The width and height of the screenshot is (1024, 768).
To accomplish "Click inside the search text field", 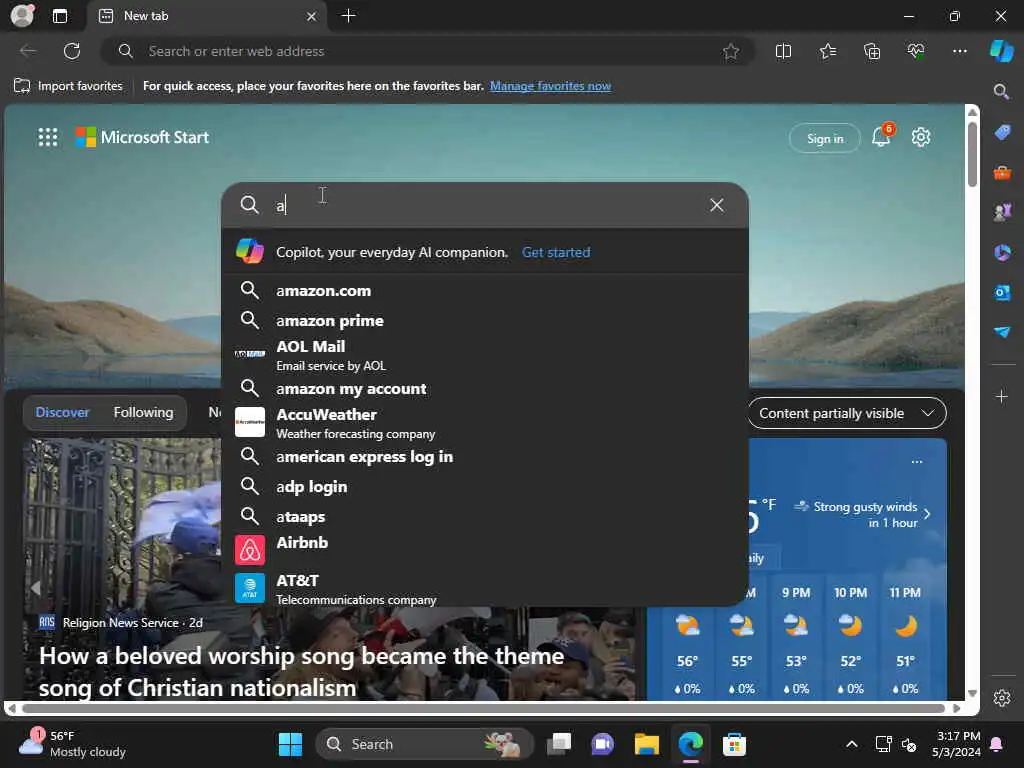I will [x=487, y=205].
